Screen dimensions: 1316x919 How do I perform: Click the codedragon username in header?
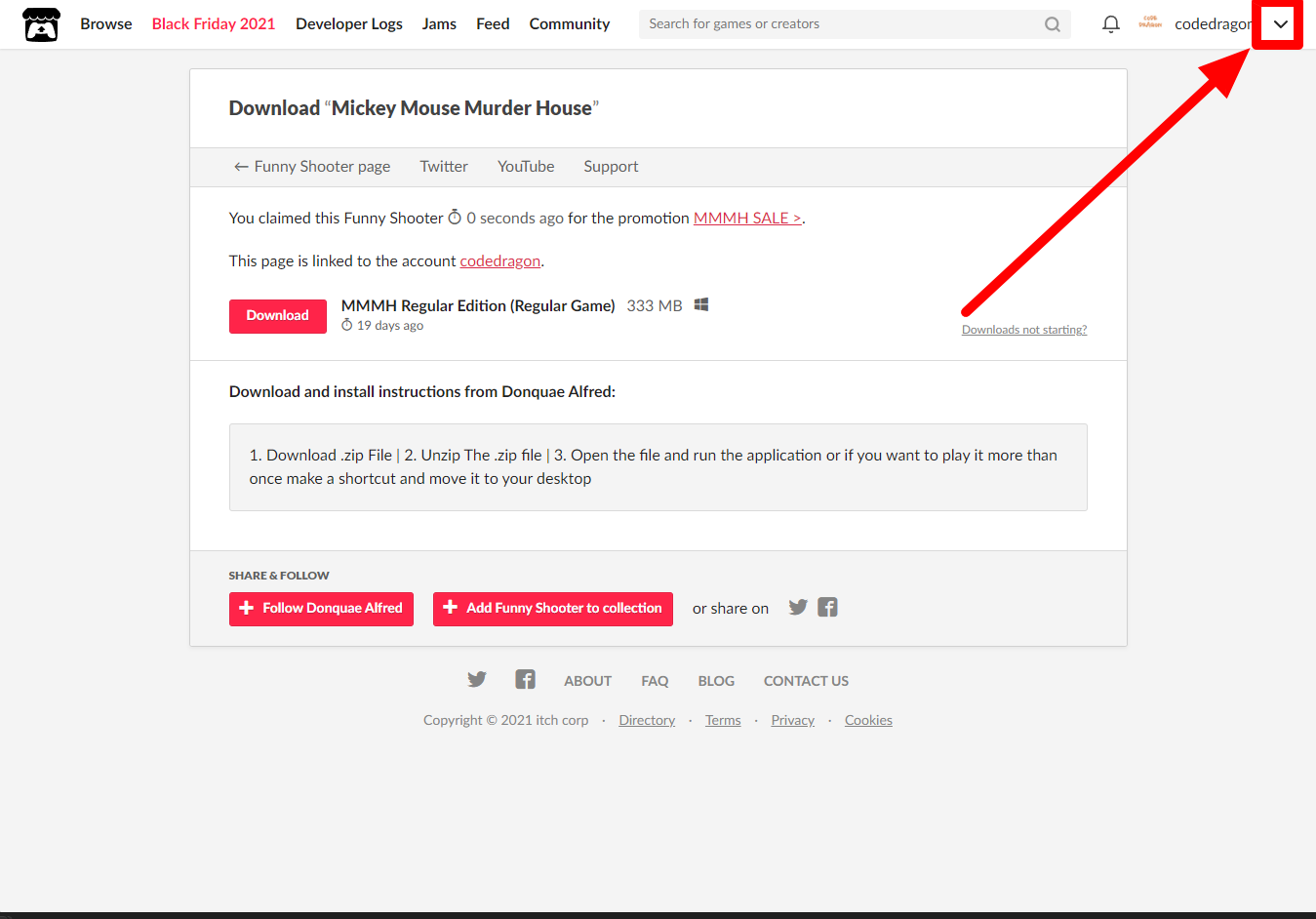point(1213,24)
